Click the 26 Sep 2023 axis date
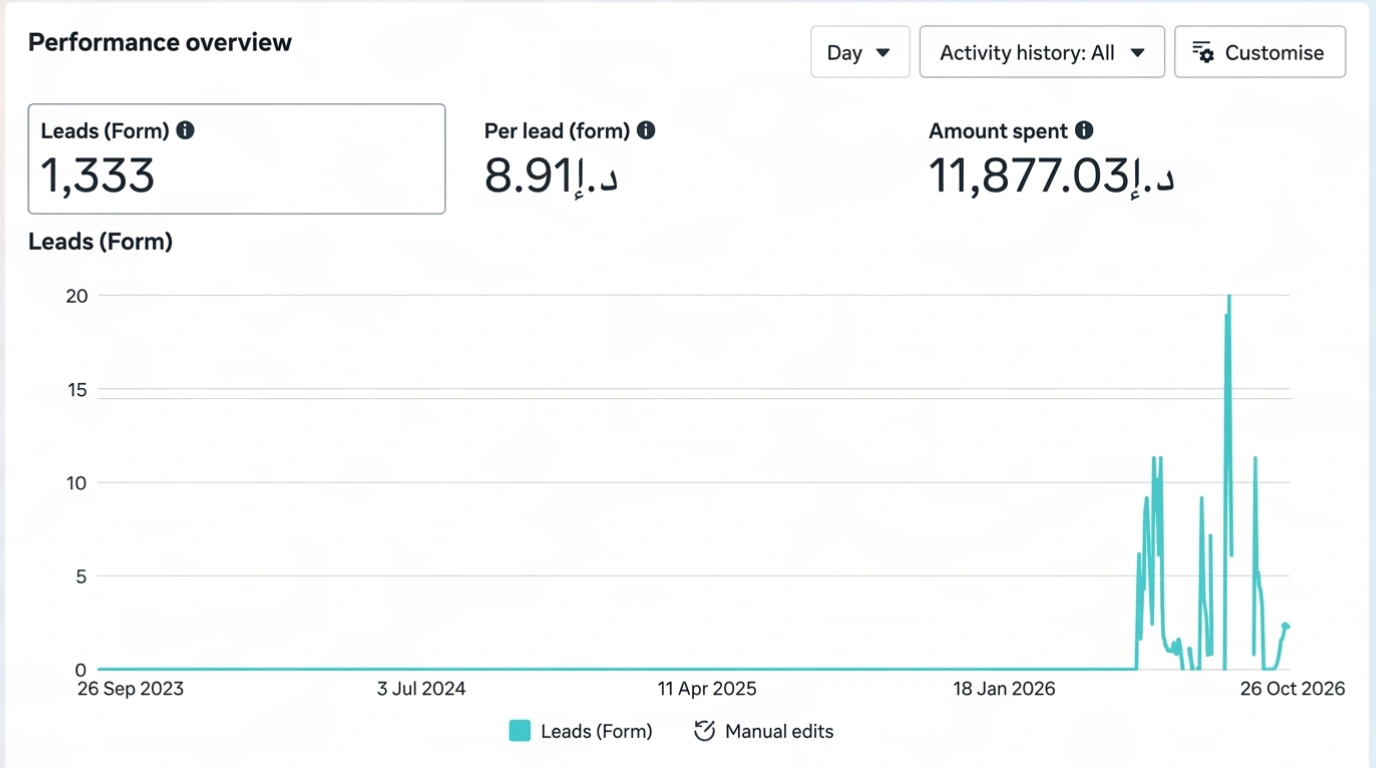1376x768 pixels. click(x=131, y=689)
